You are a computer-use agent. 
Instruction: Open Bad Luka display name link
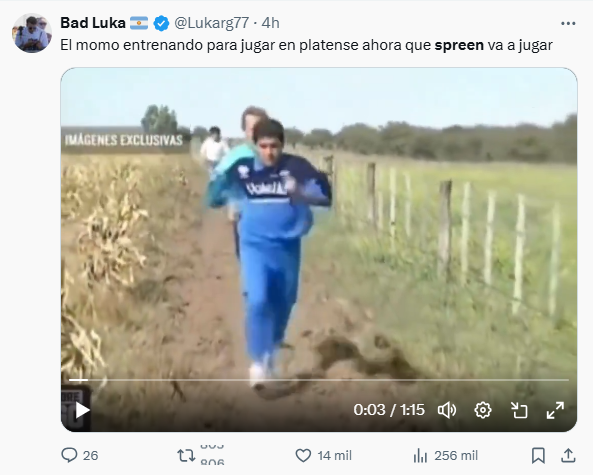click(93, 23)
